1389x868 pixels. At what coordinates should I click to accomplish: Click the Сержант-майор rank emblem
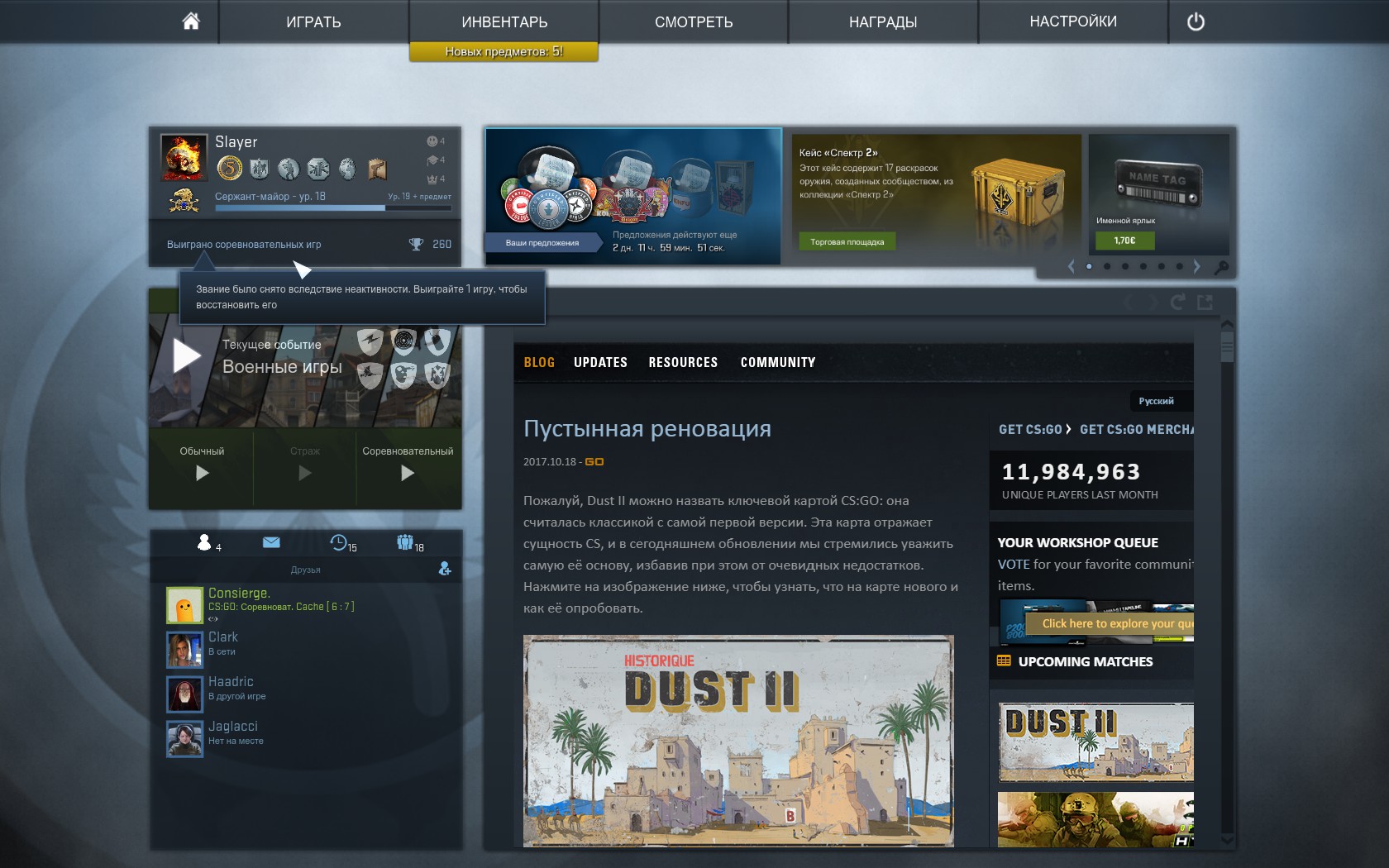184,201
